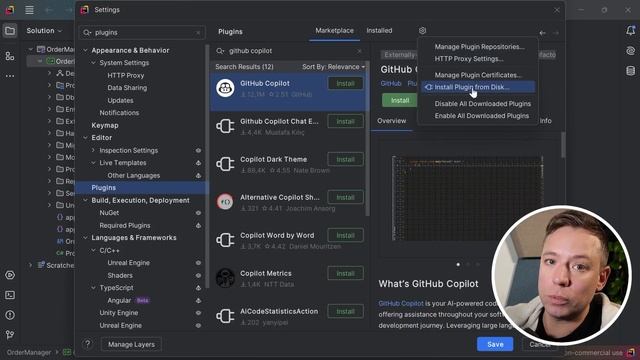Select Required Plugins settings entry
This screenshot has width=640, height=360.
[x=124, y=225]
